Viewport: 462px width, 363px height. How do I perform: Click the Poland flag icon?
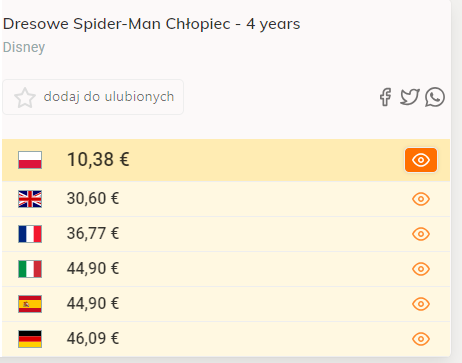tap(30, 160)
